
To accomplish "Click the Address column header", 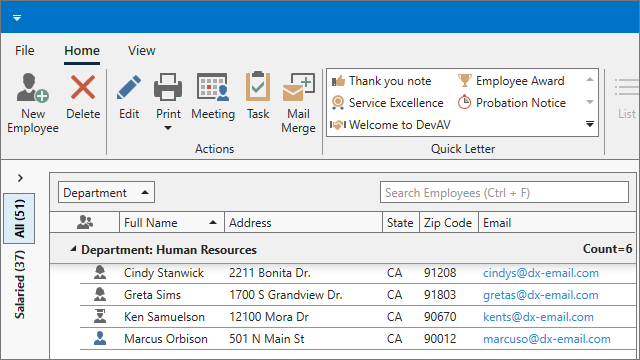I will click(x=303, y=222).
